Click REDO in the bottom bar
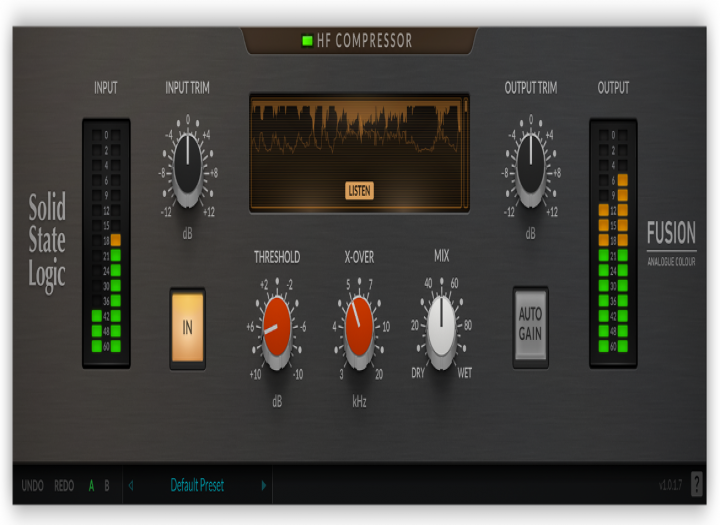720x525 pixels. pos(64,485)
